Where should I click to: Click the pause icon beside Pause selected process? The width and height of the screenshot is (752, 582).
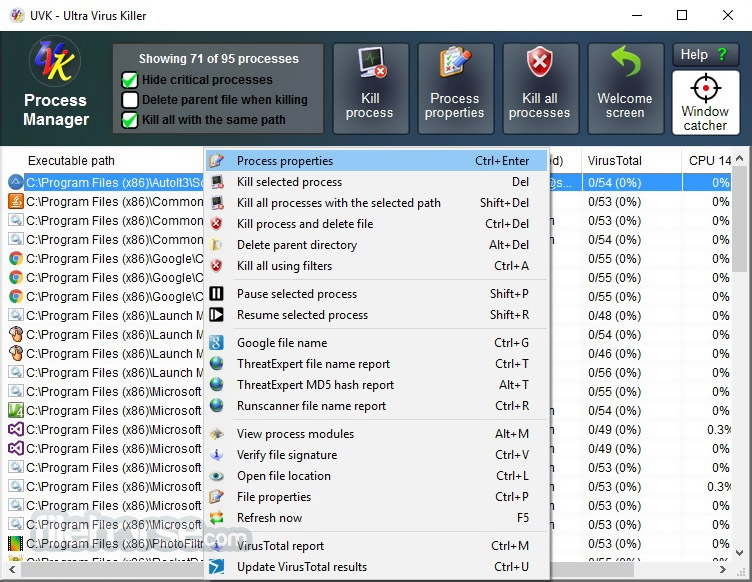[x=217, y=293]
